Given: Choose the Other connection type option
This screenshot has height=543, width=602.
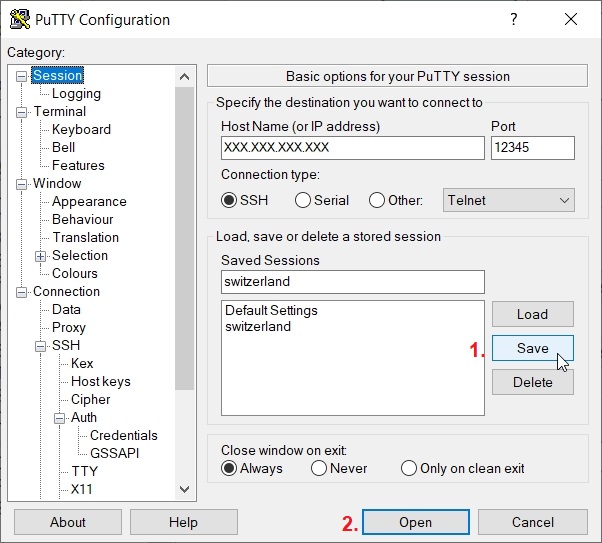Looking at the screenshot, I should click(377, 200).
